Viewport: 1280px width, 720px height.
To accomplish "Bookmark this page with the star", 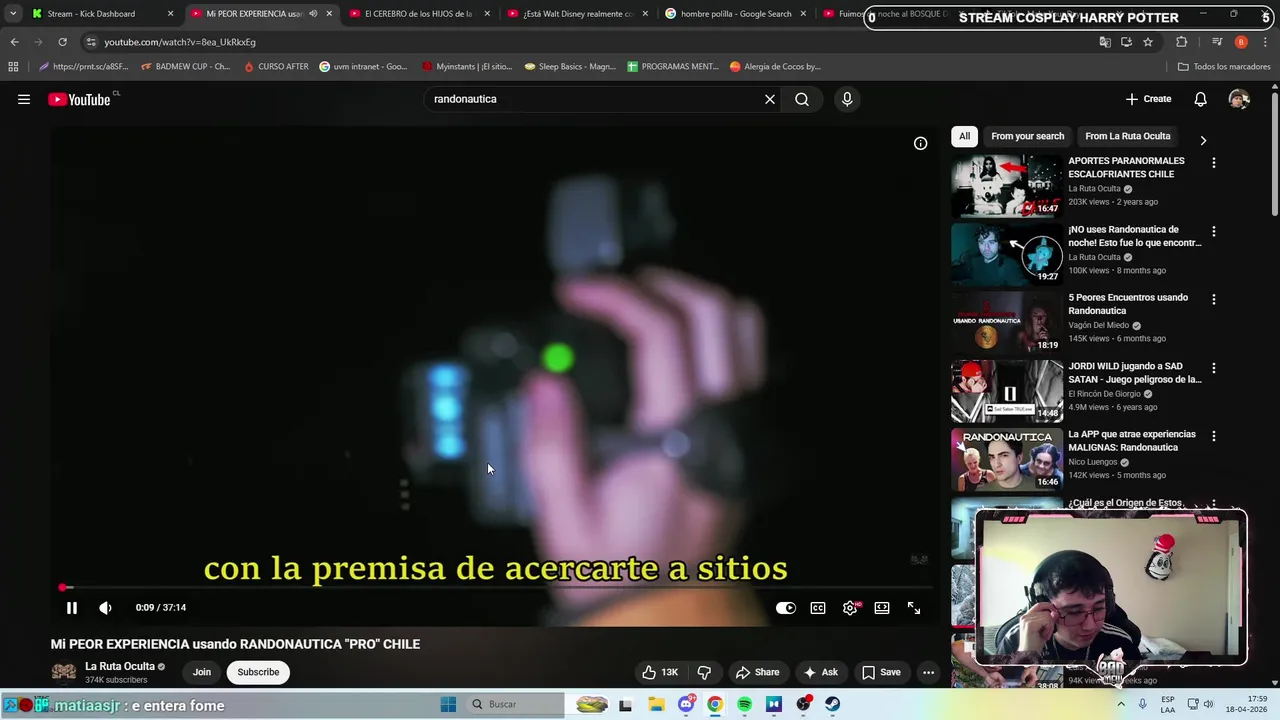I will point(1148,42).
